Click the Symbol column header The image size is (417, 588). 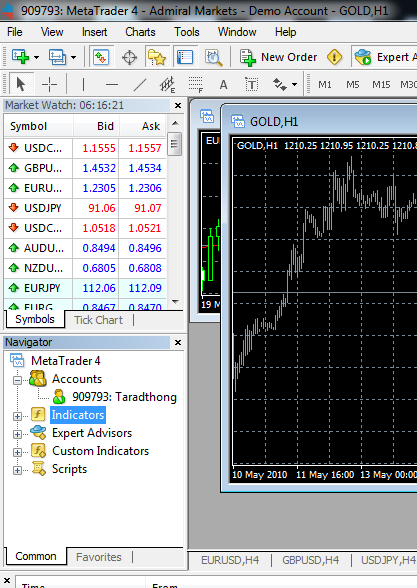[x=39, y=126]
